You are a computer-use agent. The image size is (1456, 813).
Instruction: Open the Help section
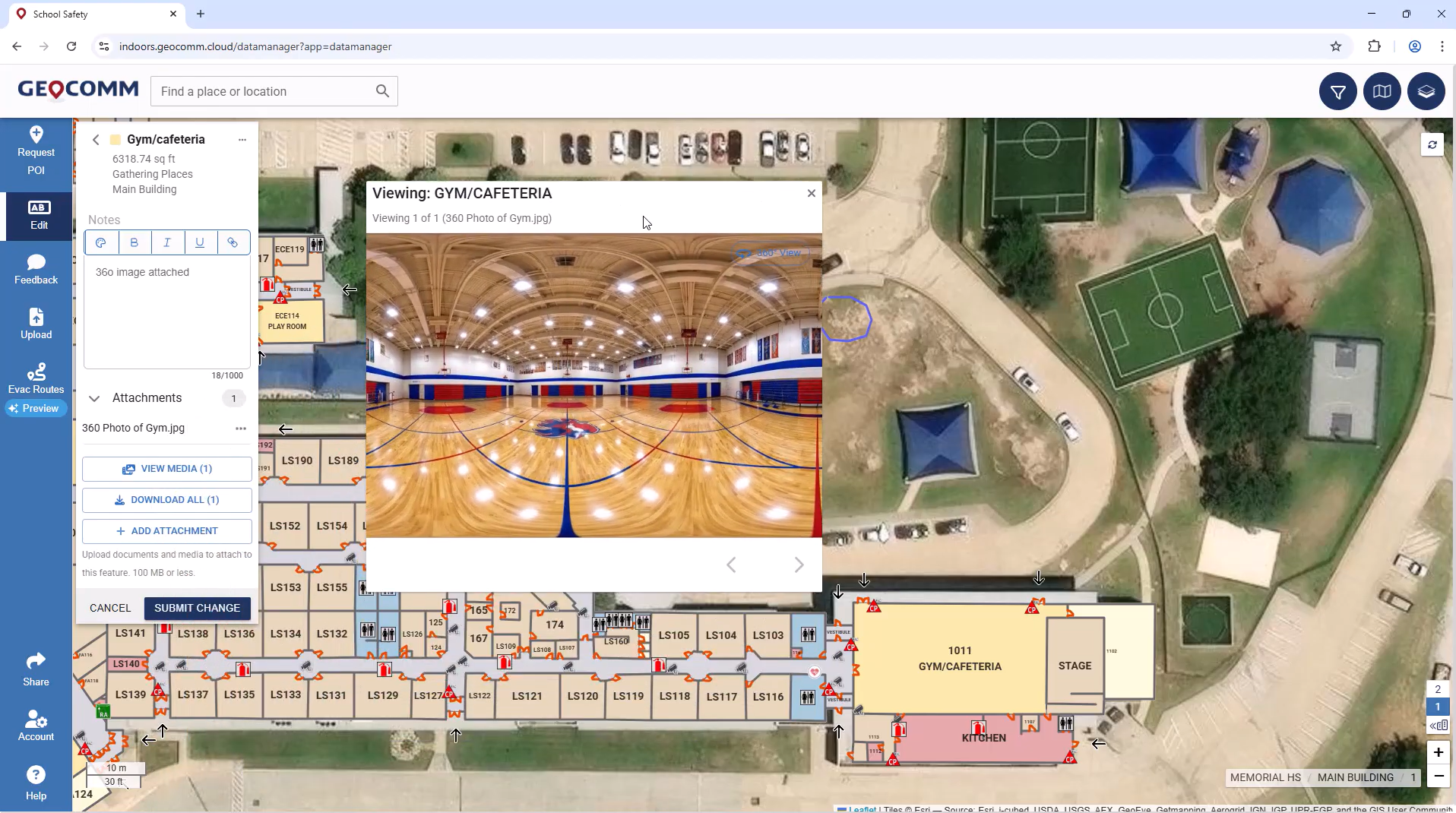click(36, 783)
